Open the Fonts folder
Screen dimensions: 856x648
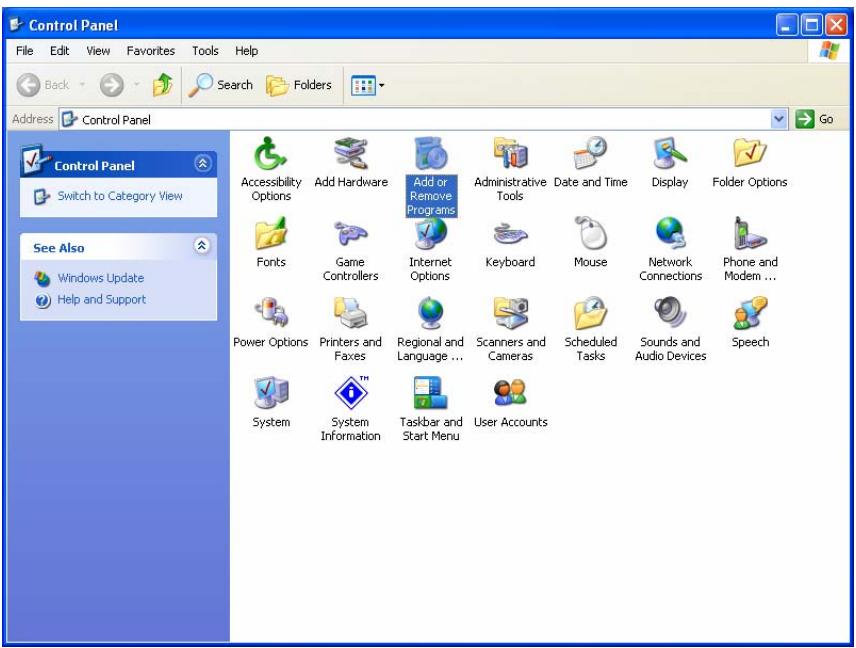271,242
